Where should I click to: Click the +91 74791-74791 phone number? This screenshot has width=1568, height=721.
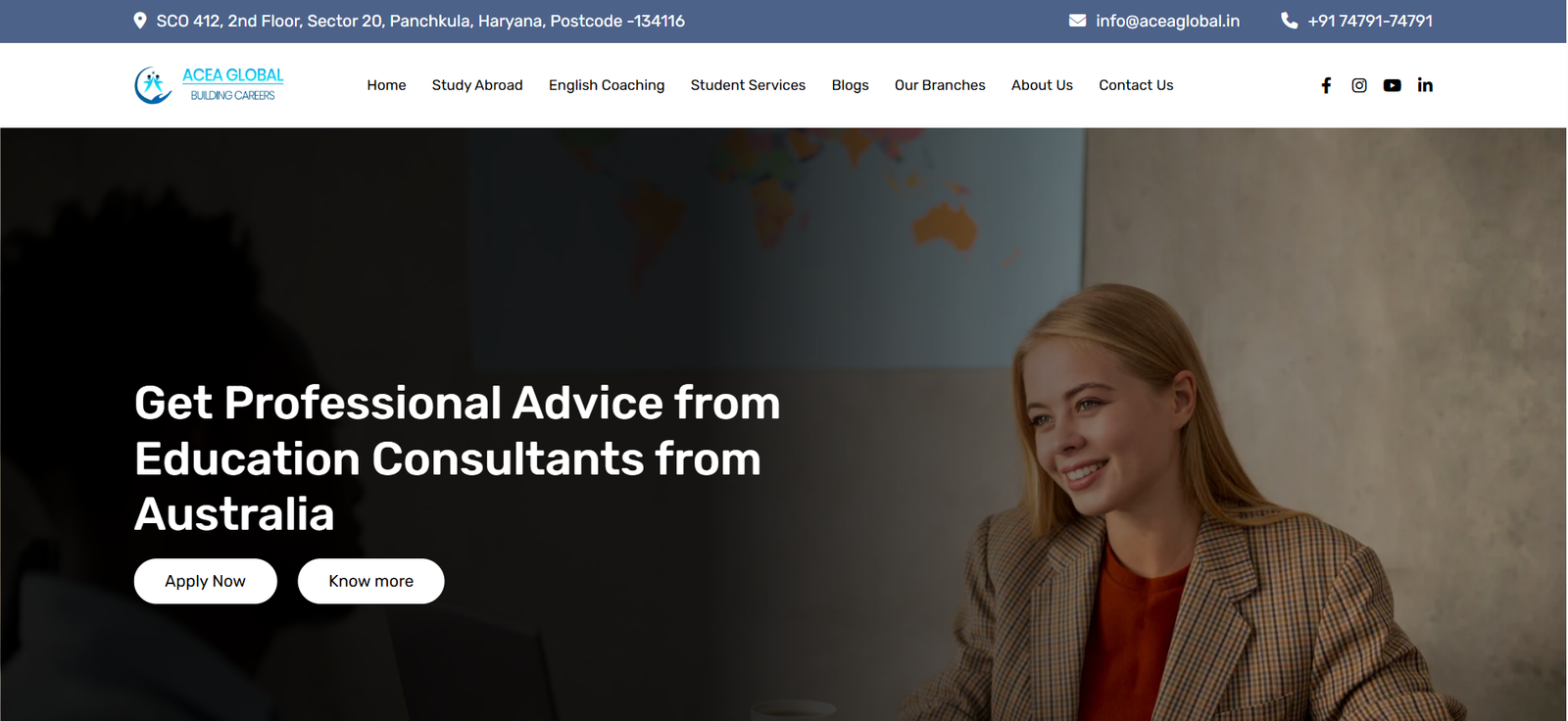[x=1370, y=21]
